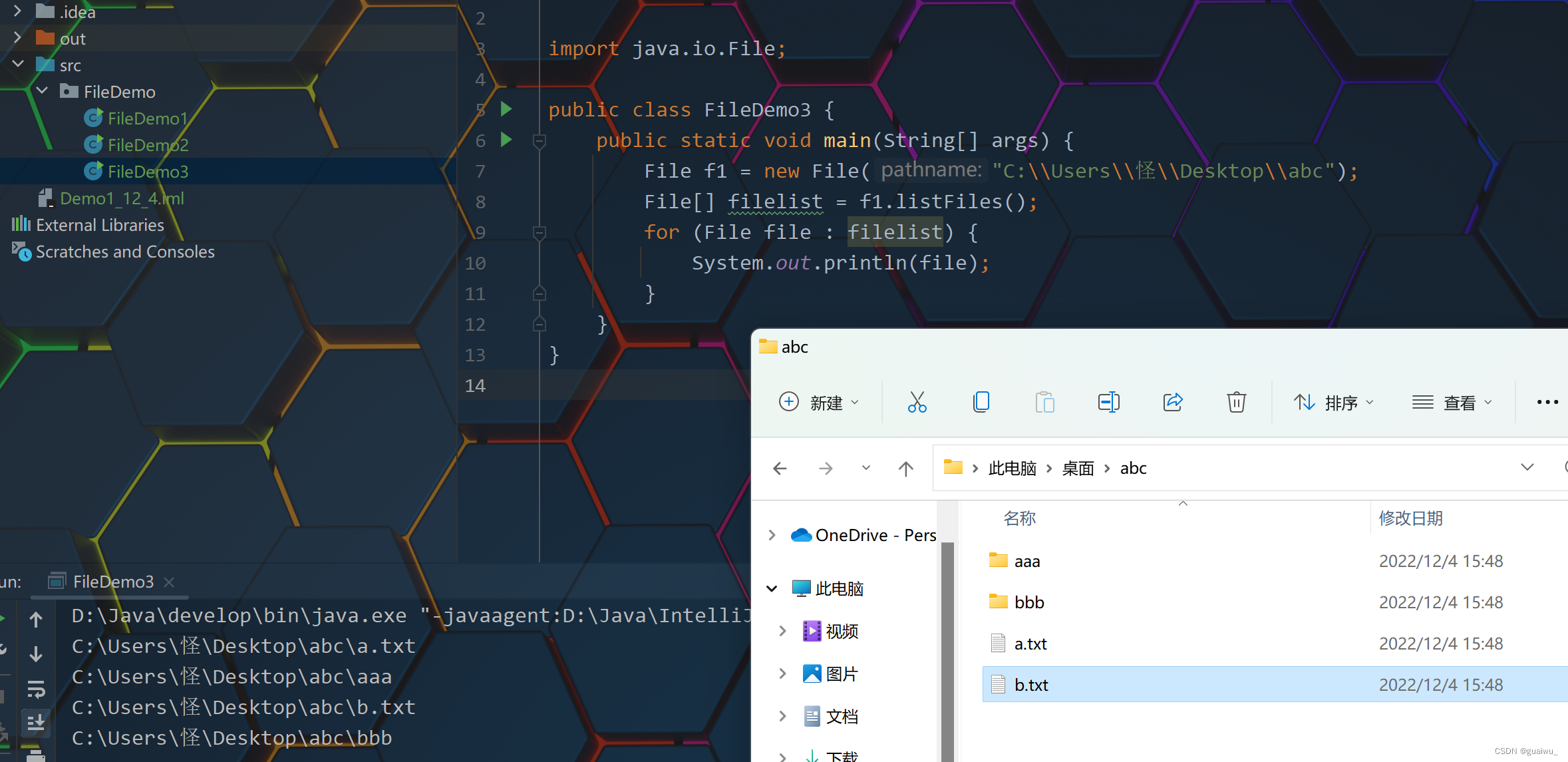1568x762 pixels.
Task: Click the Copy icon in Explorer toolbar
Action: tap(981, 402)
